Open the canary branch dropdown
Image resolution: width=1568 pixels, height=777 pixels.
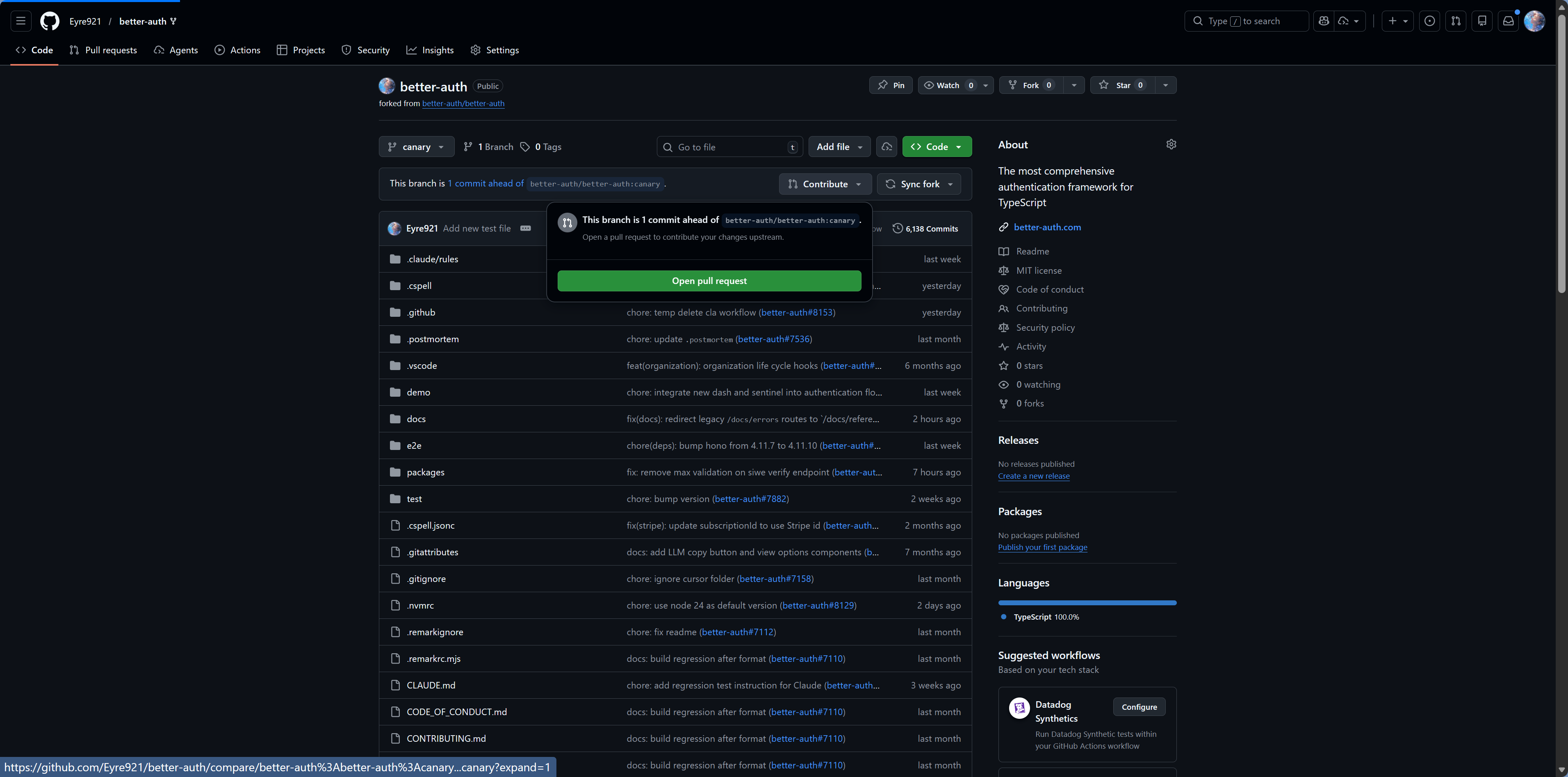[x=416, y=147]
